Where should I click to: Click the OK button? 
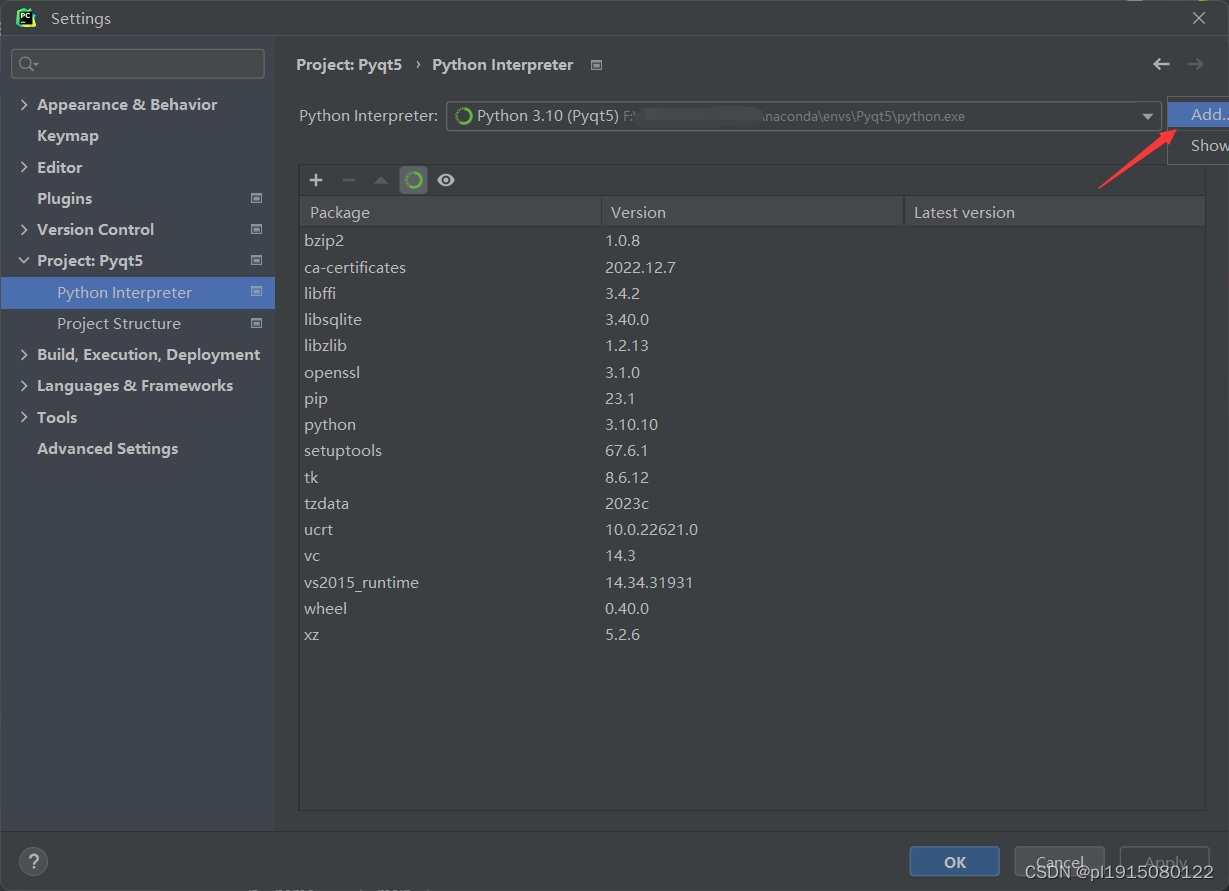tap(954, 861)
